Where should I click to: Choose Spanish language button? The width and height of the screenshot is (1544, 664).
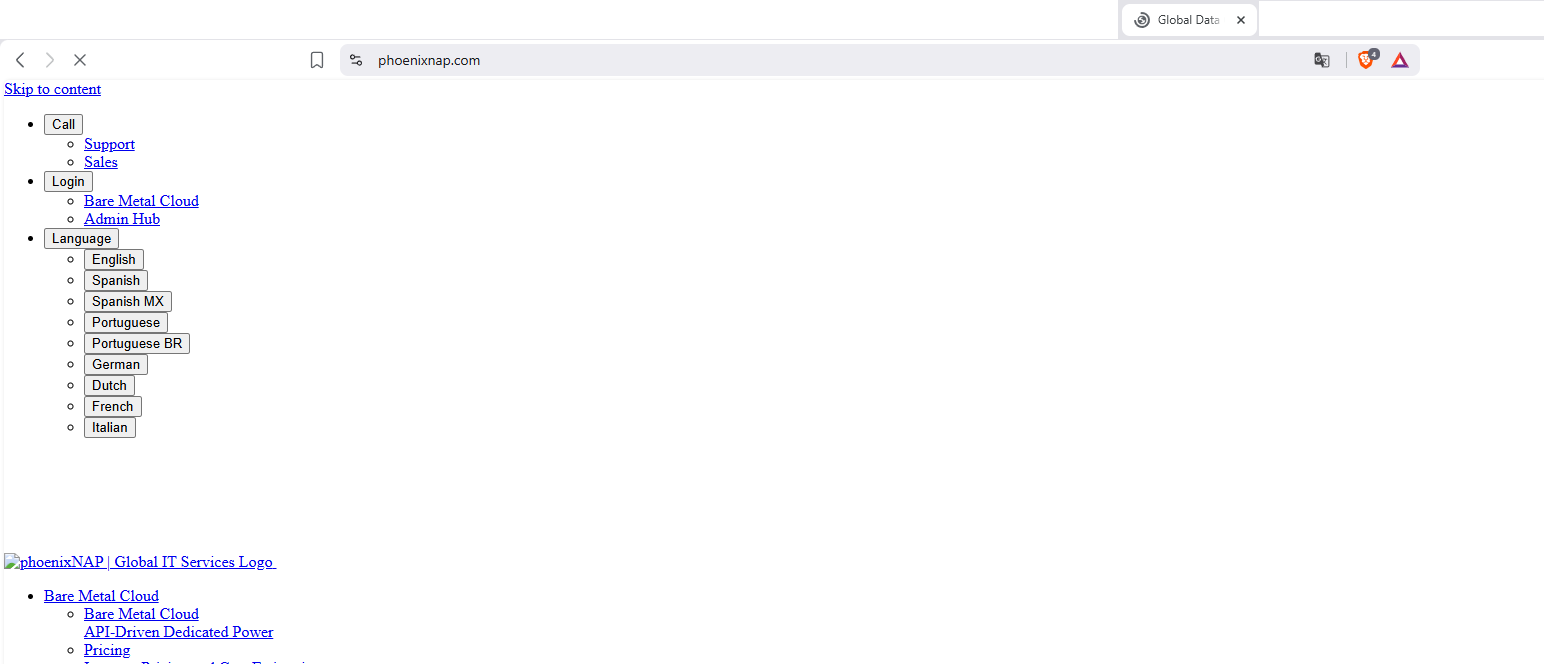point(116,281)
